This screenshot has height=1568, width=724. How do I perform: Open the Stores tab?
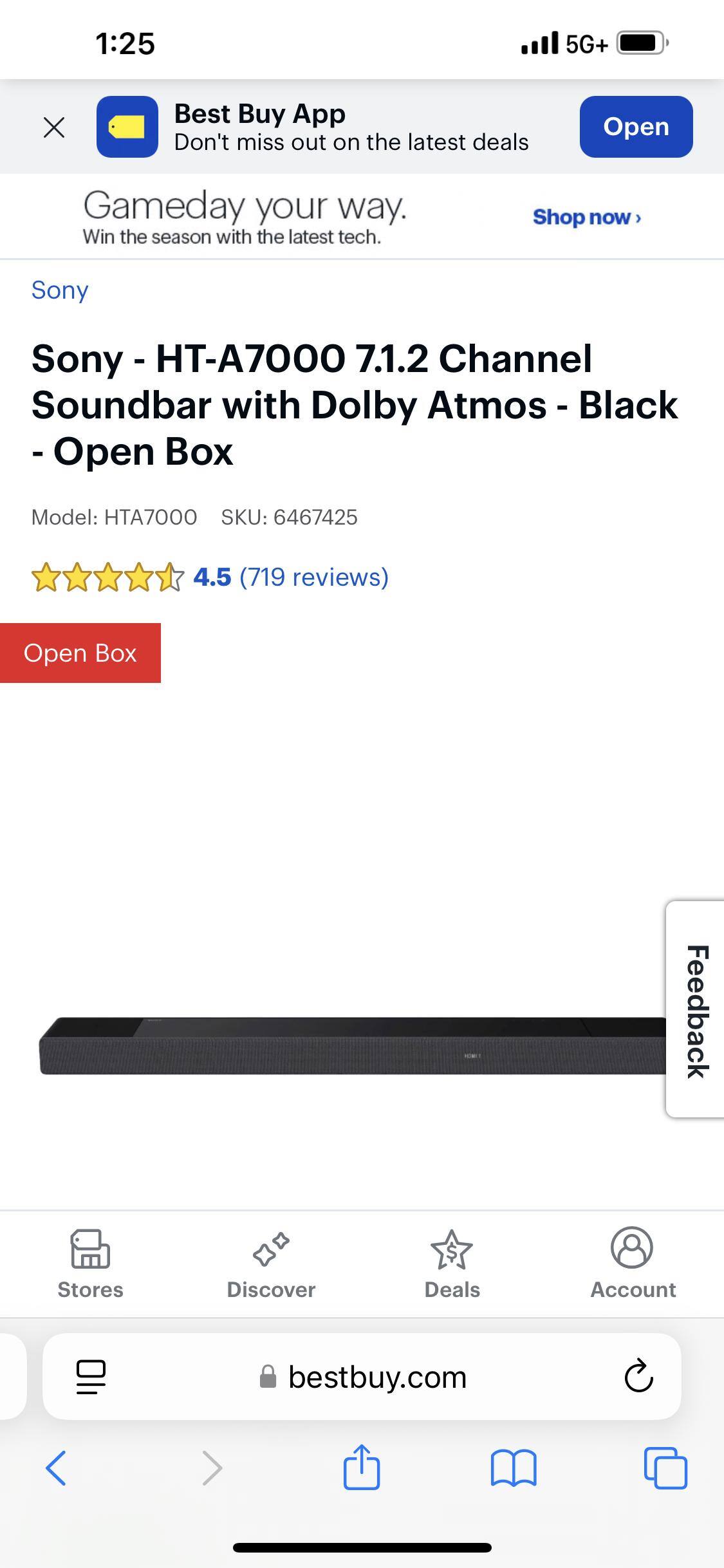coord(90,1264)
